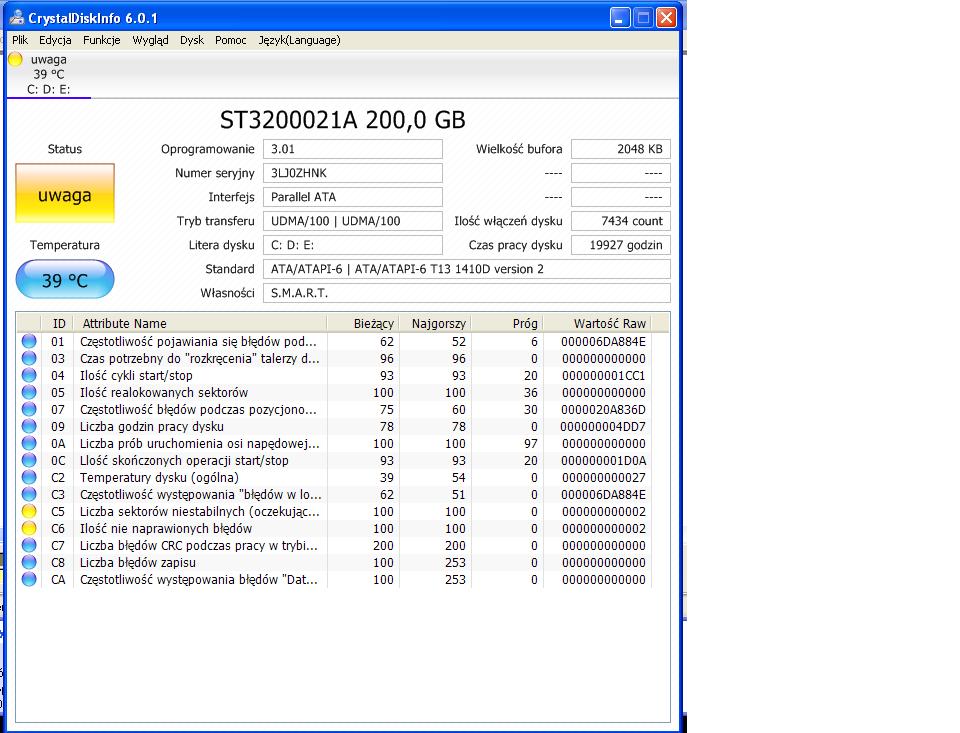Select the Liczba błędów zapisu row

(x=334, y=562)
